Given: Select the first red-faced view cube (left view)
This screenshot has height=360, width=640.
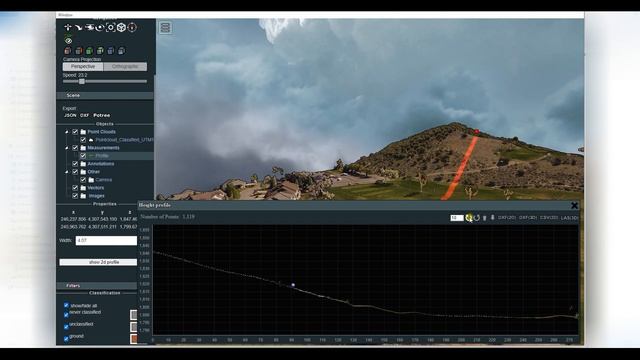Looking at the screenshot, I should point(68,51).
